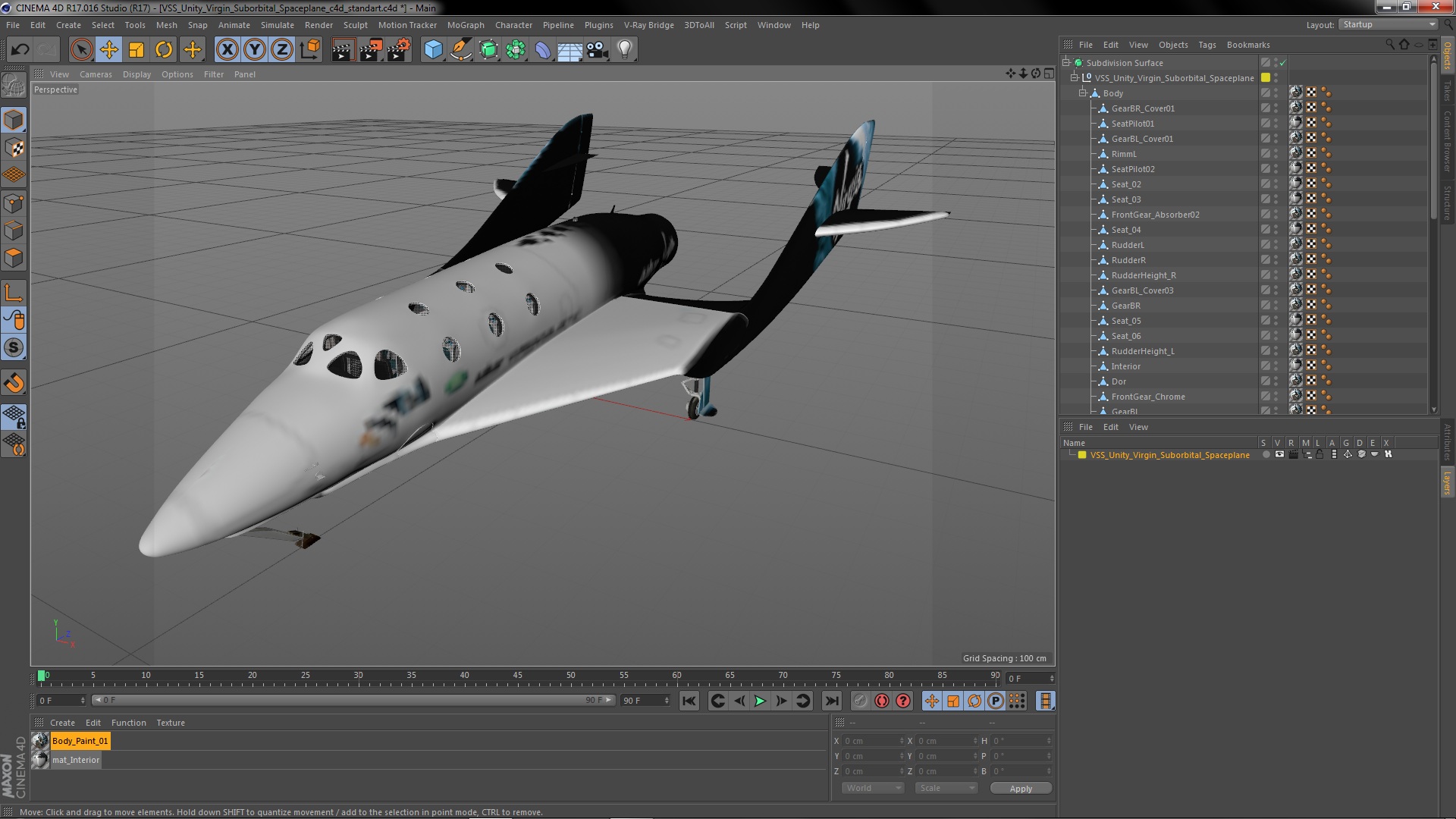Toggle autokeying record button
This screenshot has height=819, width=1456.
point(881,701)
